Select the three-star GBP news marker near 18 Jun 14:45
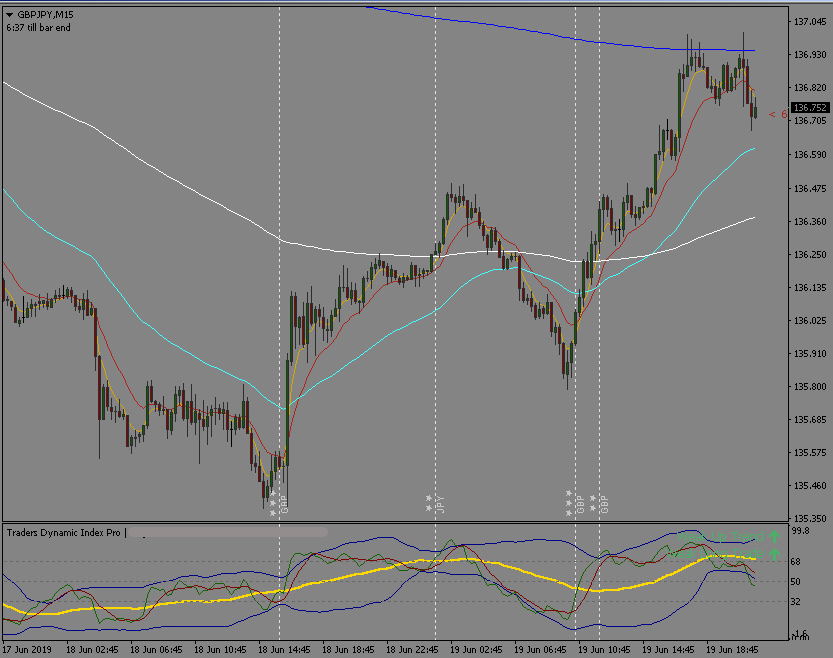Image resolution: width=833 pixels, height=658 pixels. pyautogui.click(x=279, y=504)
